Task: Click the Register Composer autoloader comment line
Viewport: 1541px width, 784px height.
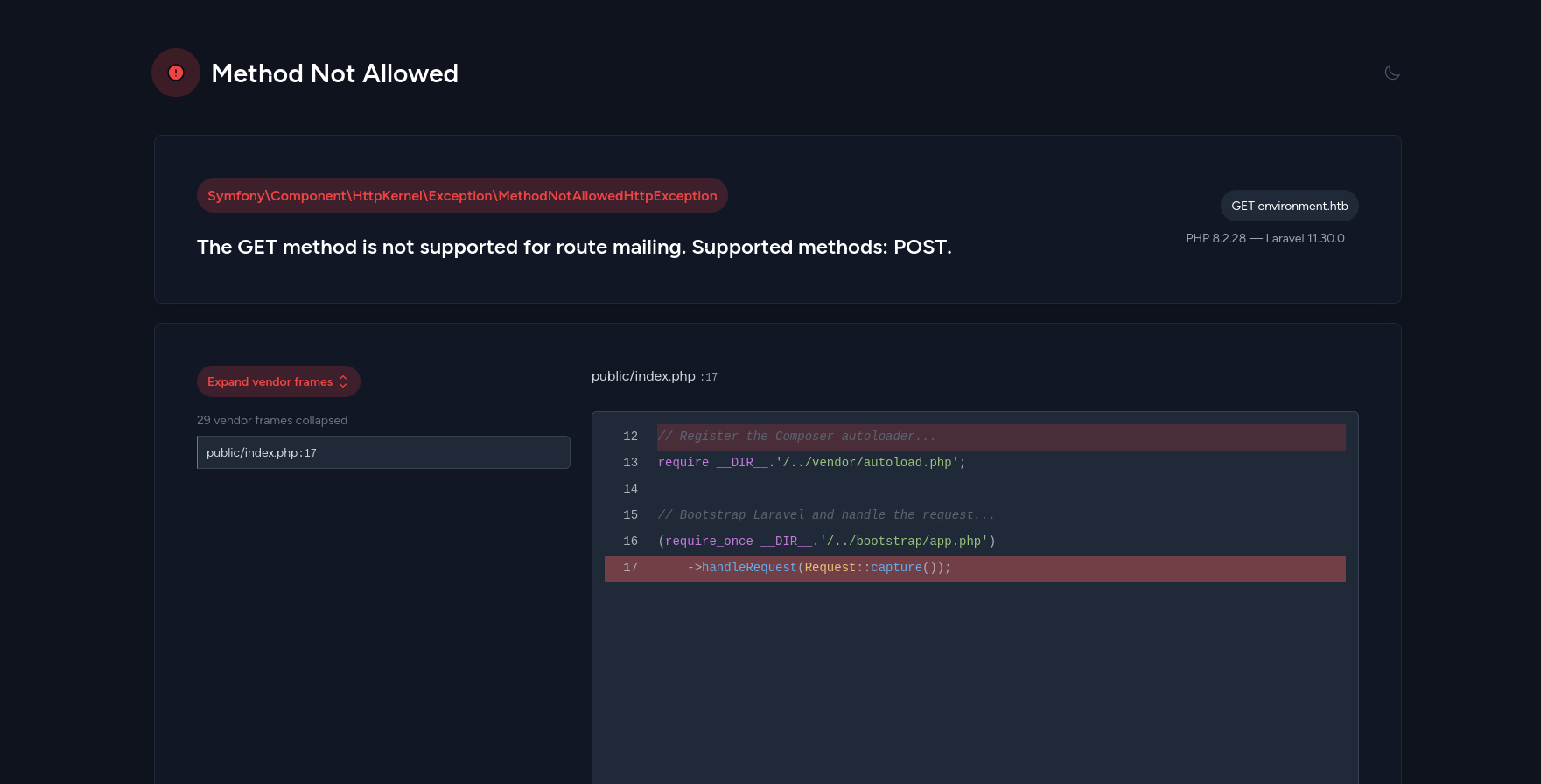Action: click(x=797, y=437)
